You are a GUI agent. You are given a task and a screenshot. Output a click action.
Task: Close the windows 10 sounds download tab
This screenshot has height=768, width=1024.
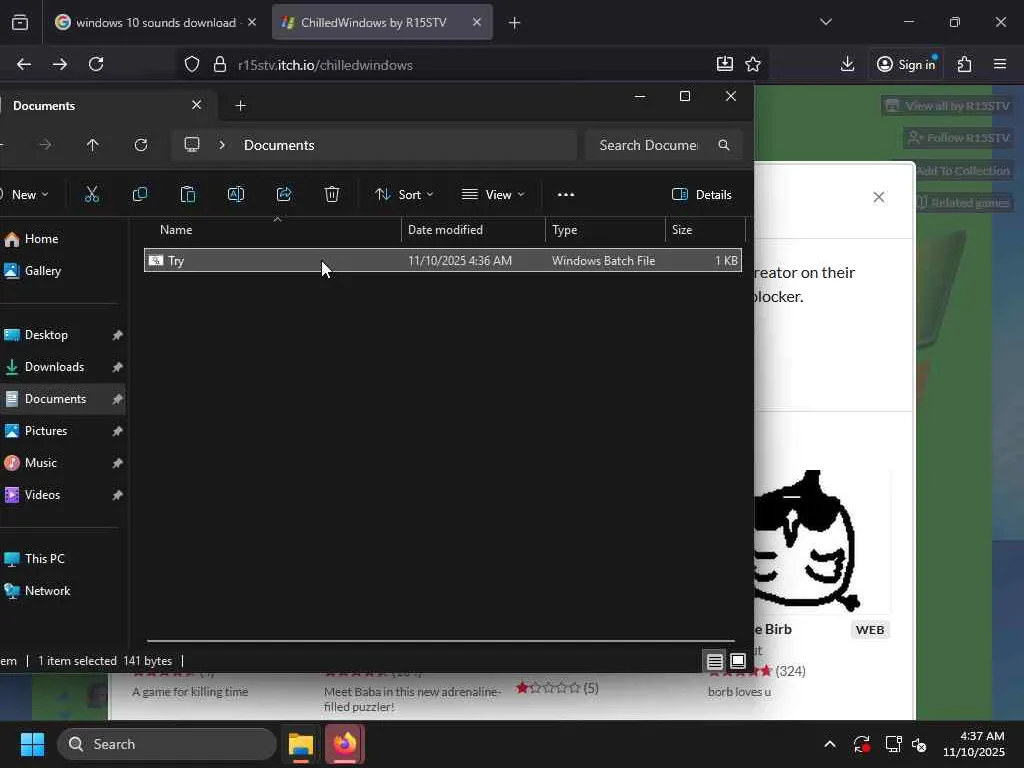tap(252, 22)
